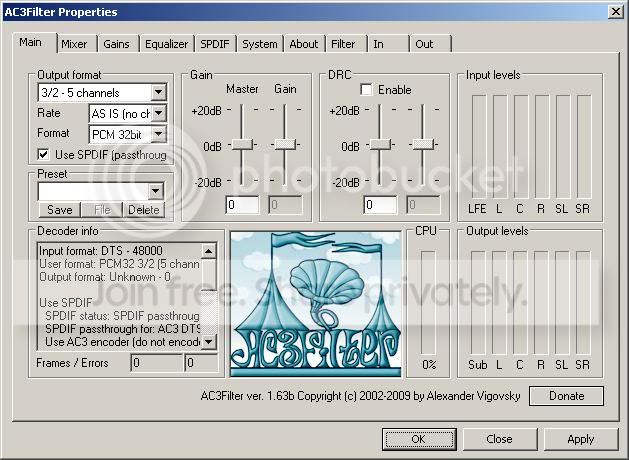The image size is (629, 460).
Task: Click the Master gain value field
Action: tap(242, 205)
